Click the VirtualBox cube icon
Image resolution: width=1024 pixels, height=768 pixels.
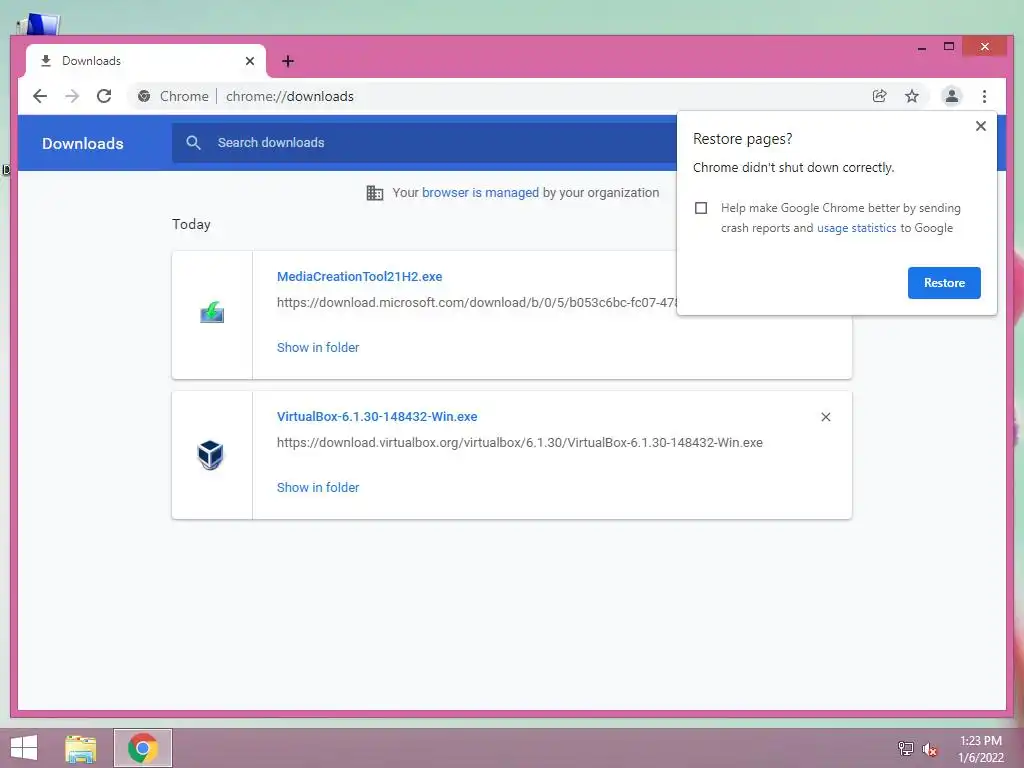[x=210, y=455]
